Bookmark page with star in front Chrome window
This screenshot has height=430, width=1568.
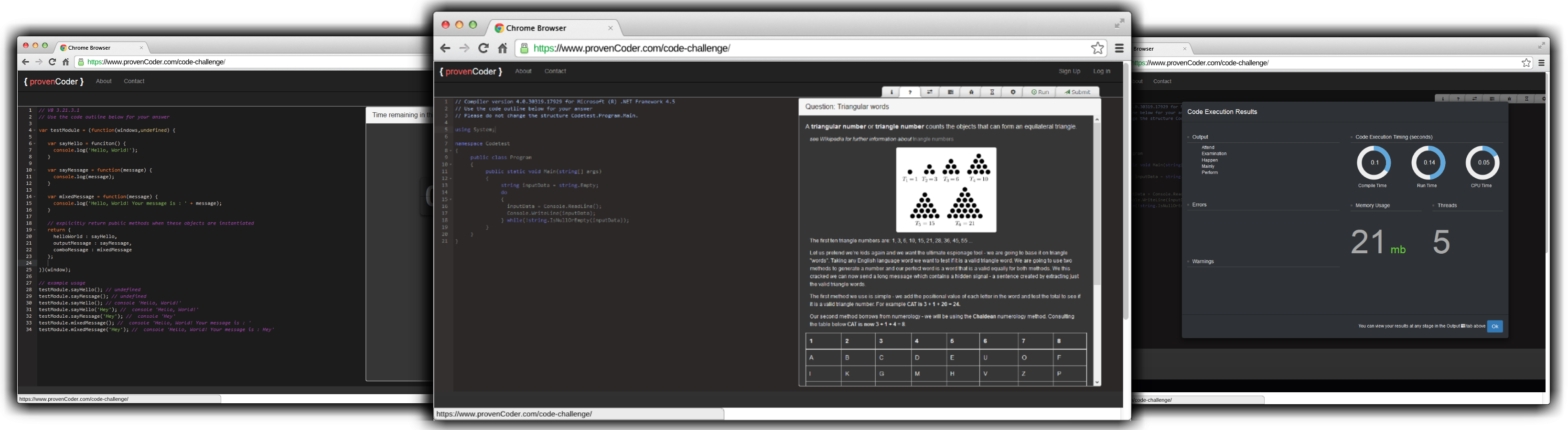point(1097,48)
